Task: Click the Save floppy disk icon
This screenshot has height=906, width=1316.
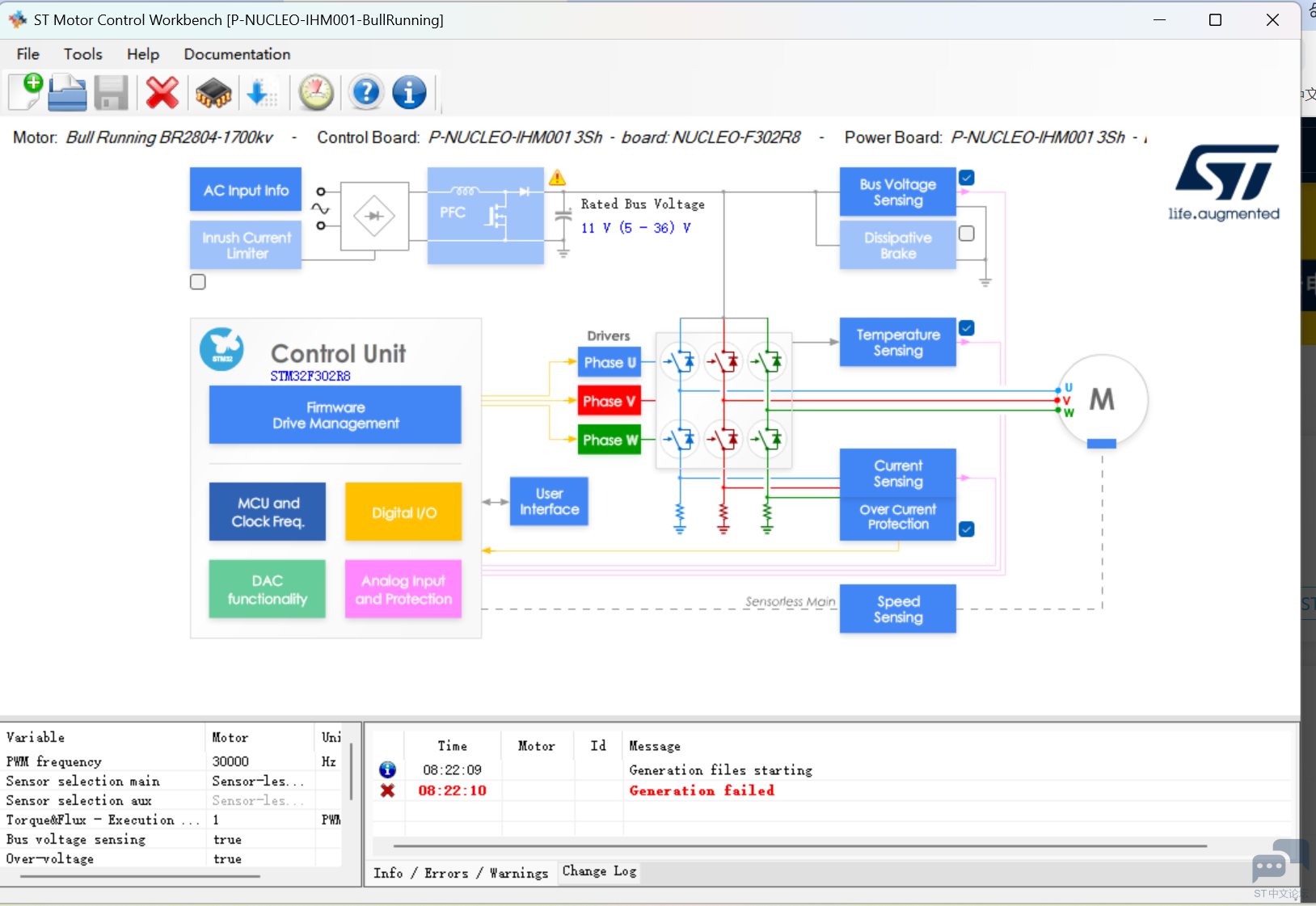Action: (111, 93)
